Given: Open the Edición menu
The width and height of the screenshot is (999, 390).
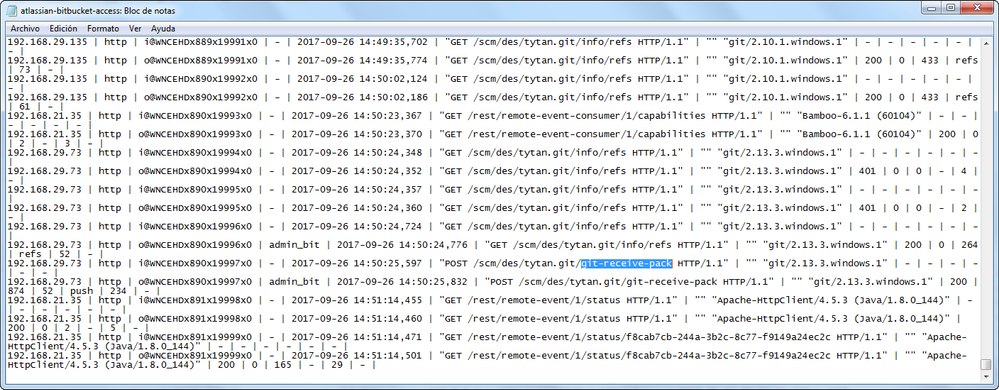Looking at the screenshot, I should point(63,29).
